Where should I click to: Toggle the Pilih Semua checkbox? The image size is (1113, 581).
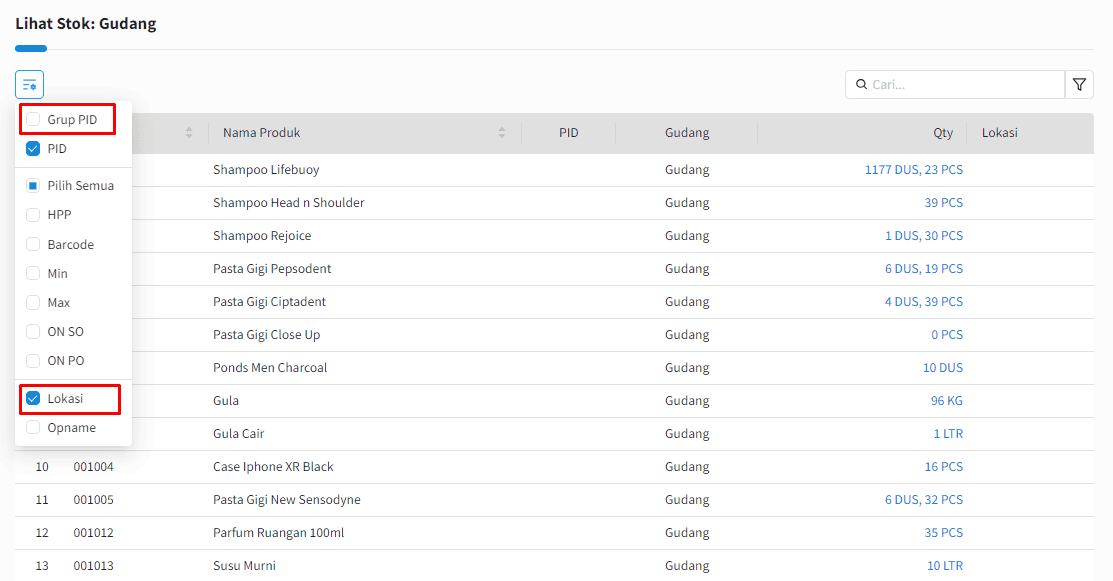(x=33, y=185)
